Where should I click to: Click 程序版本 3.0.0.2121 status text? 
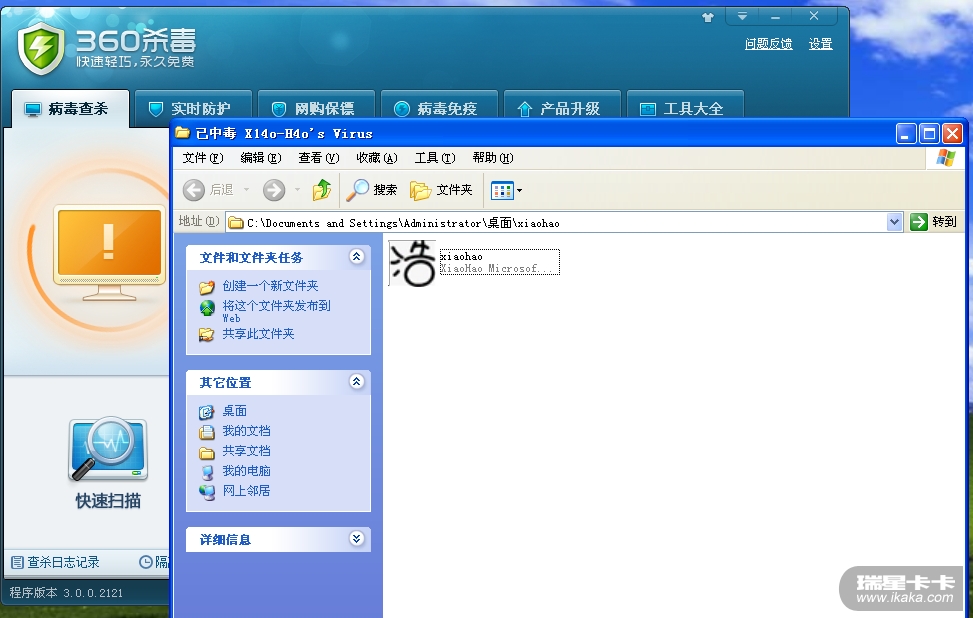point(66,593)
